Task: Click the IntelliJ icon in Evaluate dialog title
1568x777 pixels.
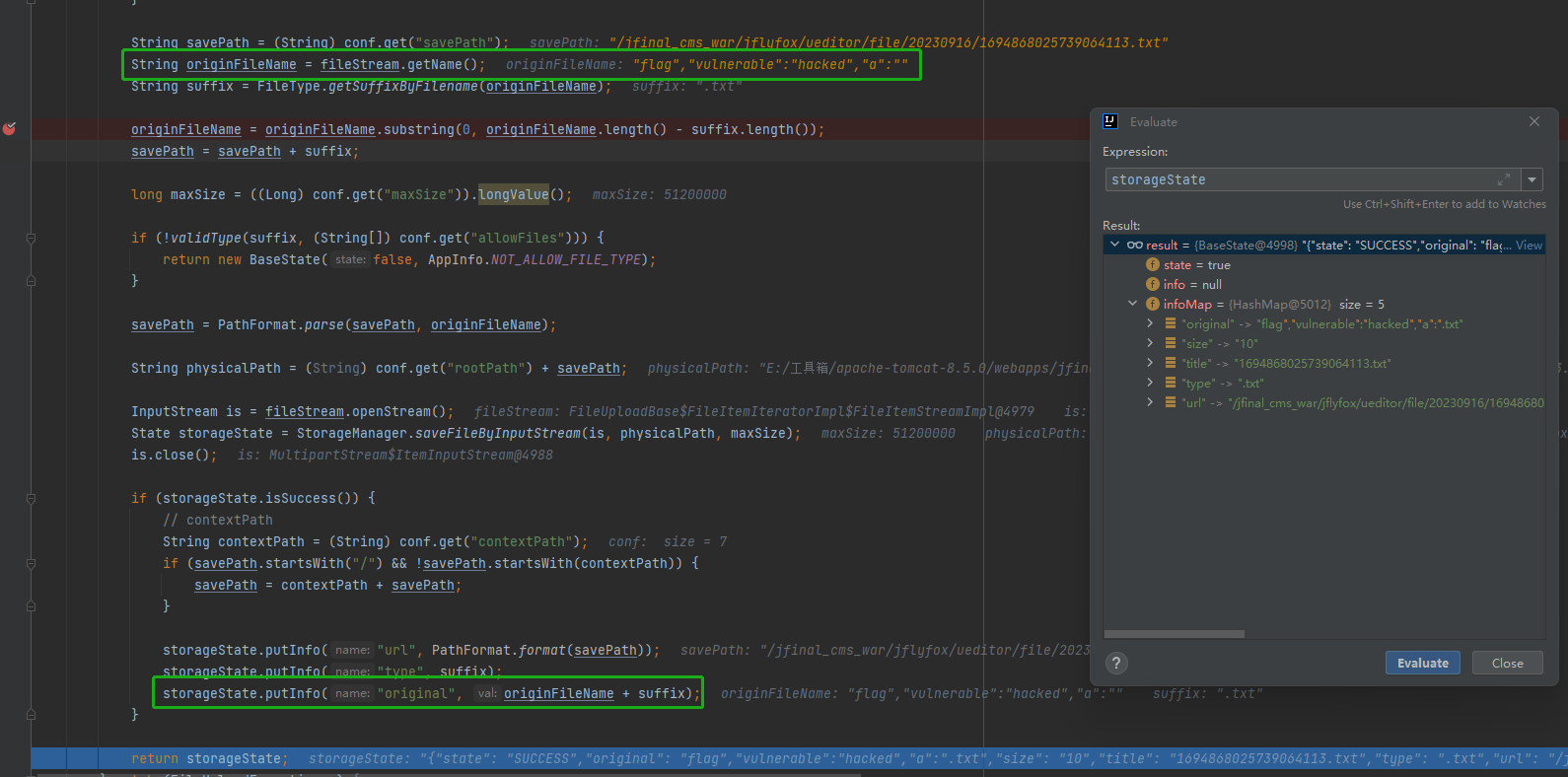Action: point(1110,121)
